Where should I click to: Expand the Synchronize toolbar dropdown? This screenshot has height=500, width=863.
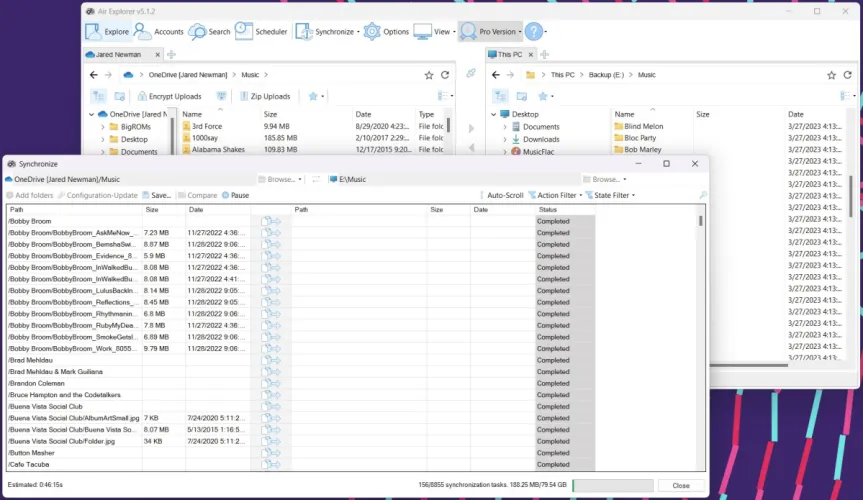click(x=358, y=32)
